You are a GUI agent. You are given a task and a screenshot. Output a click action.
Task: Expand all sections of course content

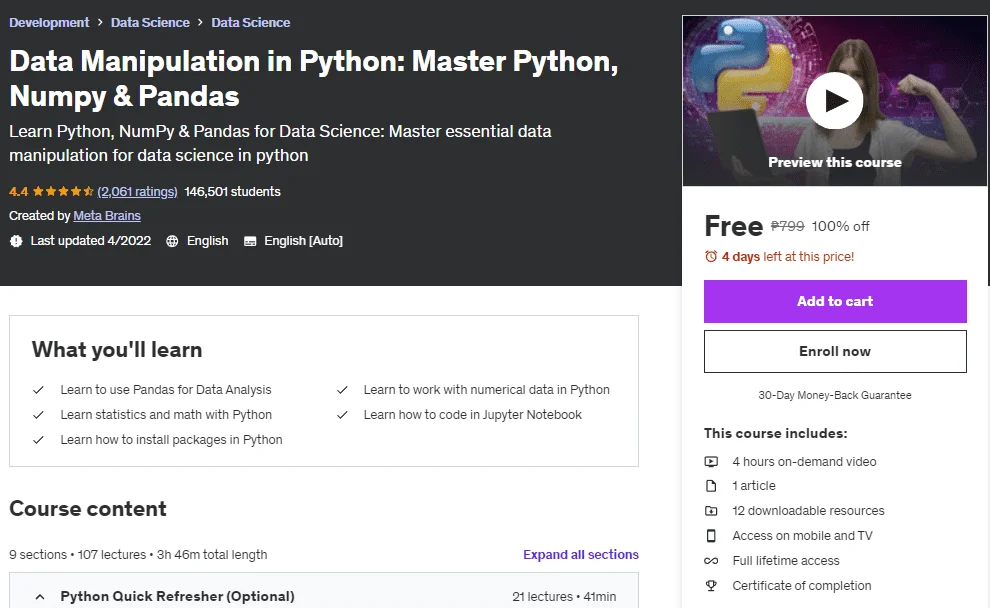point(581,554)
